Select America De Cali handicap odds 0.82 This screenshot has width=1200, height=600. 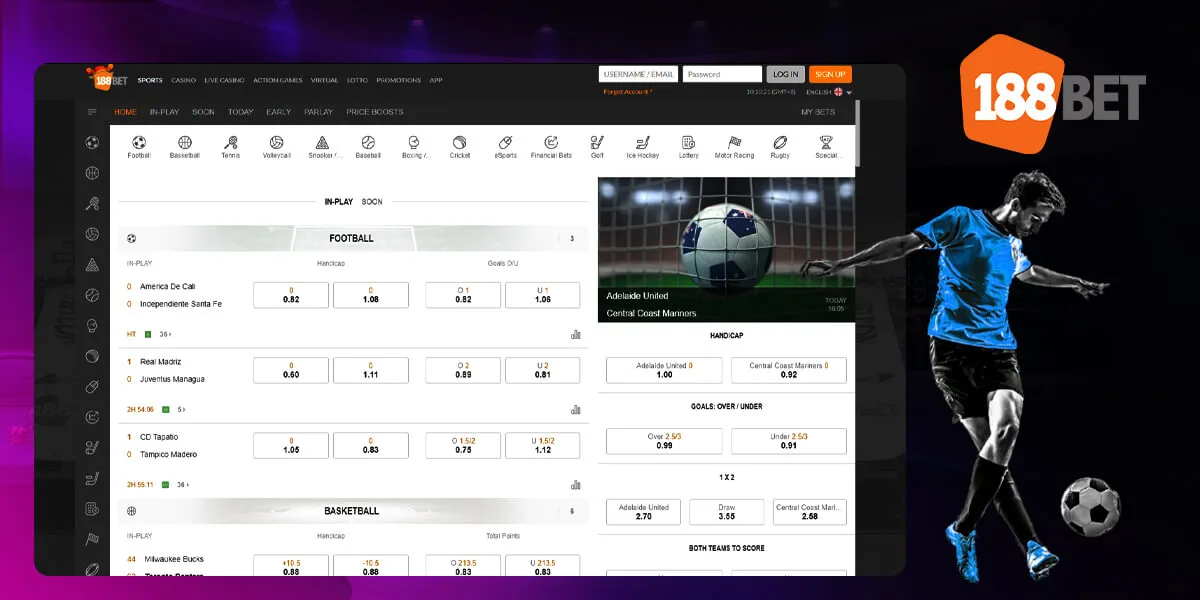point(291,295)
